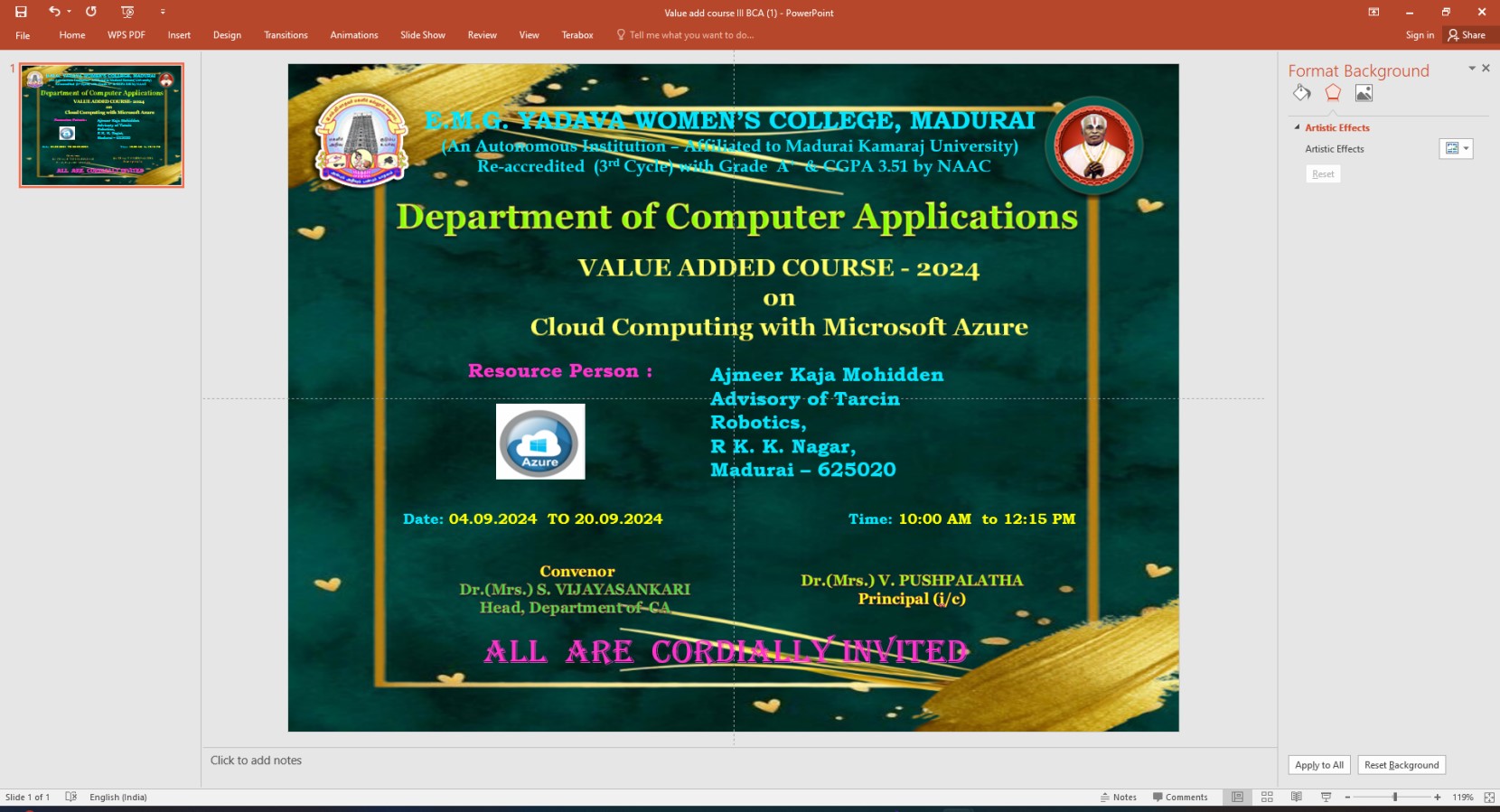The width and height of the screenshot is (1500, 812).
Task: Zoom in with the plus button
Action: click(x=1438, y=798)
